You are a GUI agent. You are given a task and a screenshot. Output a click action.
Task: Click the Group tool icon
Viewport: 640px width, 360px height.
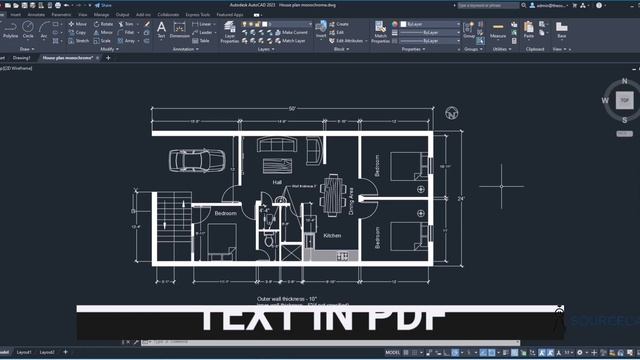(469, 30)
